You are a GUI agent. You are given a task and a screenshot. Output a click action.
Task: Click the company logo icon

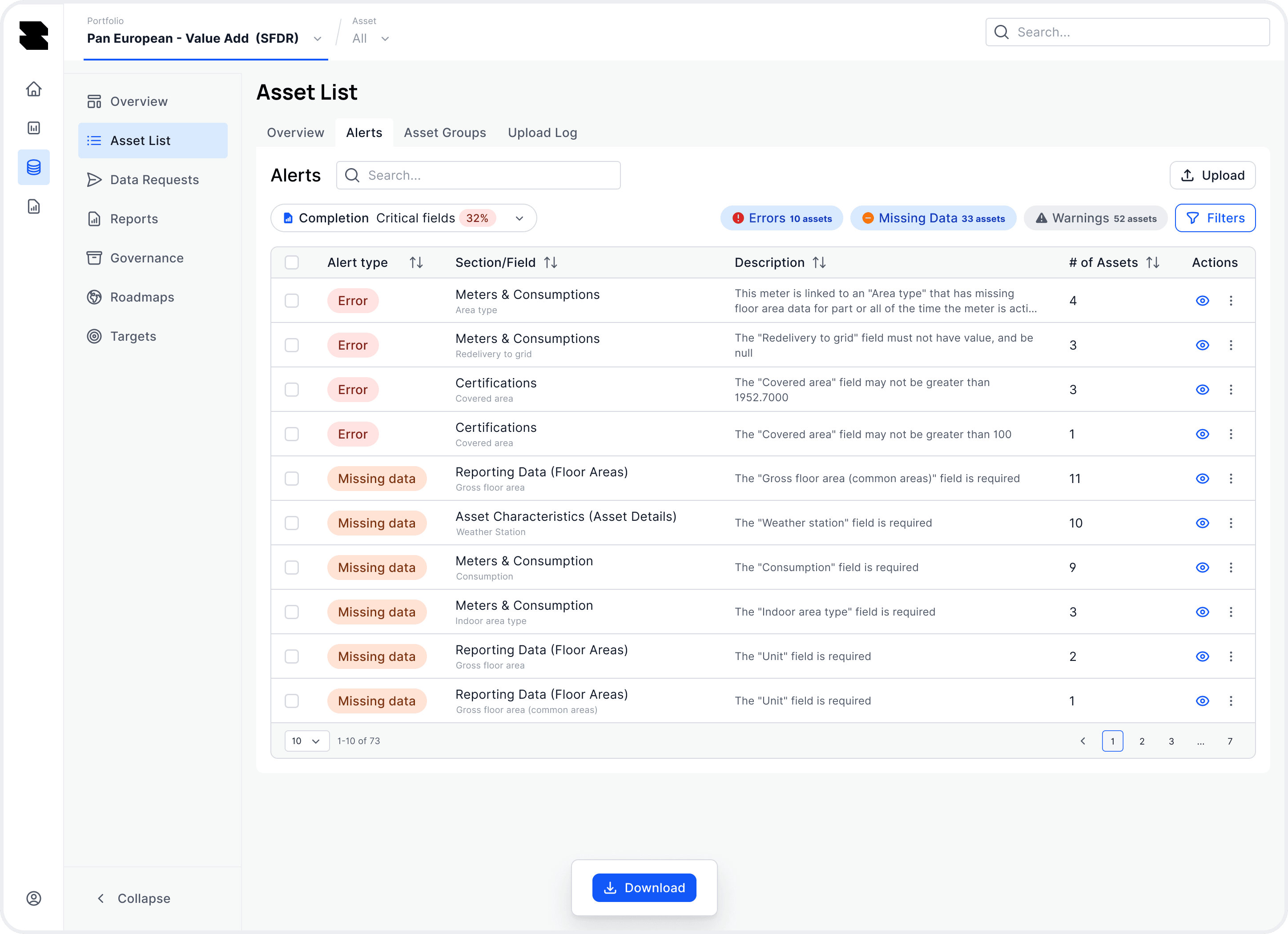(33, 35)
